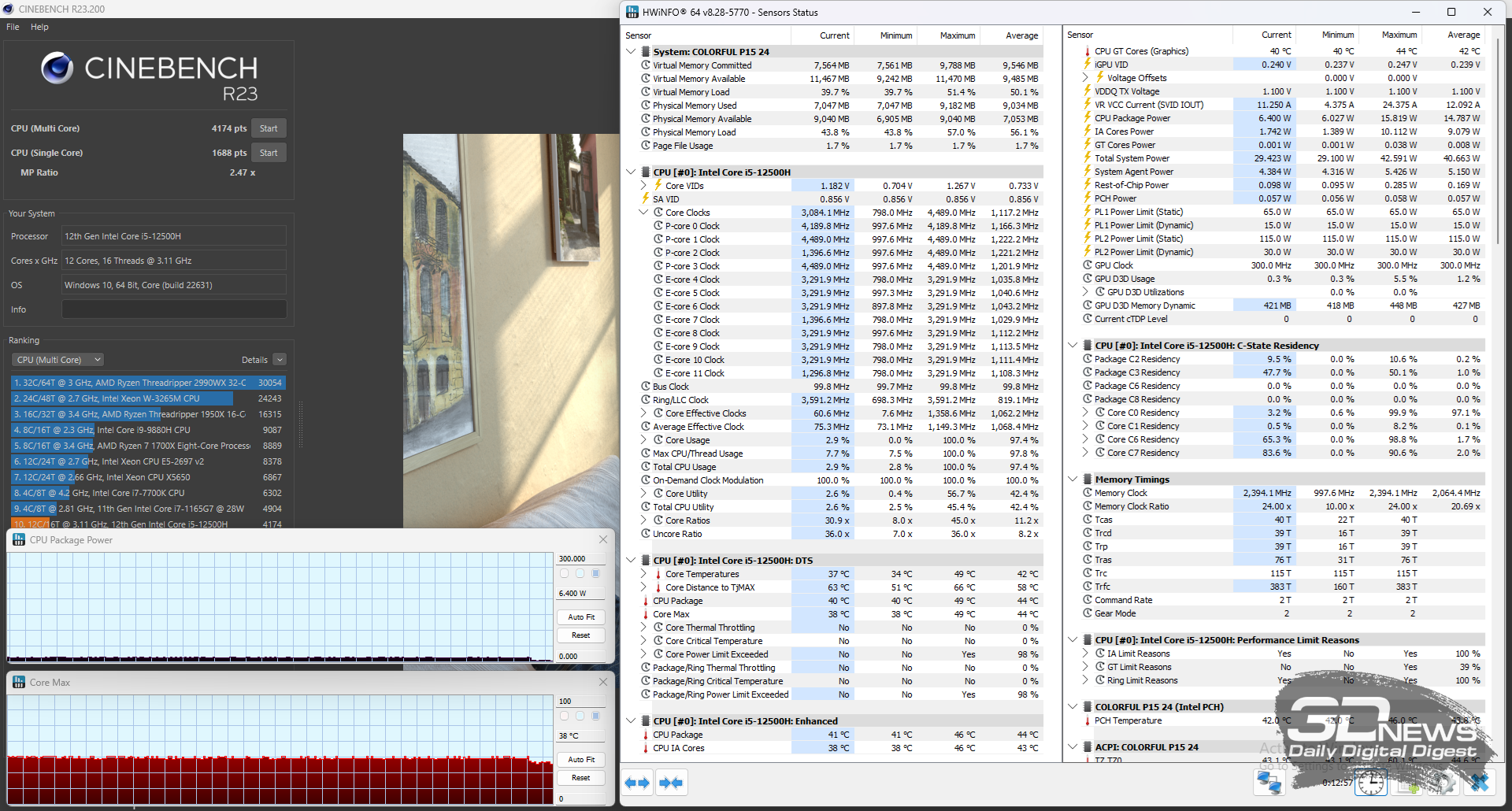Screen dimensions: 1512x811
Task: Click Reset in Core Max graph
Action: 581,778
